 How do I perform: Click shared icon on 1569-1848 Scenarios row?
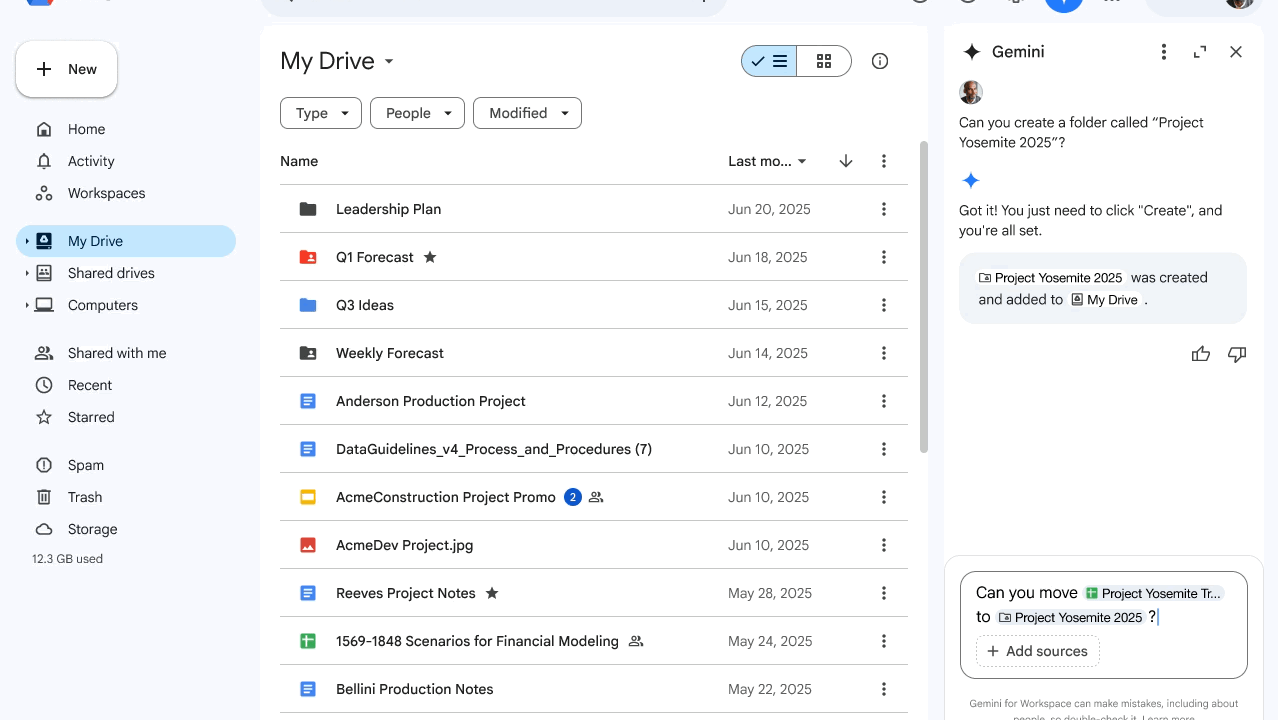[x=636, y=641]
